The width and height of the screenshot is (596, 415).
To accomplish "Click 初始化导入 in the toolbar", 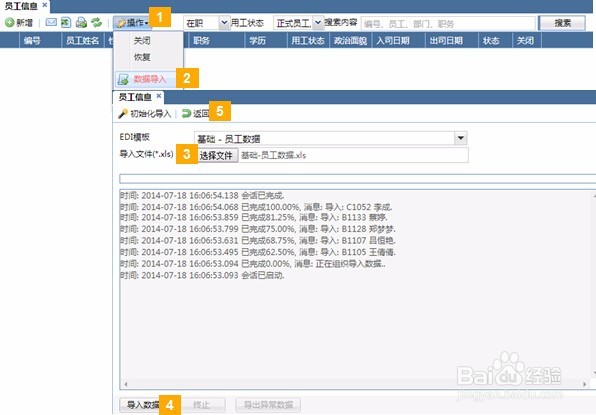I will click(x=145, y=114).
